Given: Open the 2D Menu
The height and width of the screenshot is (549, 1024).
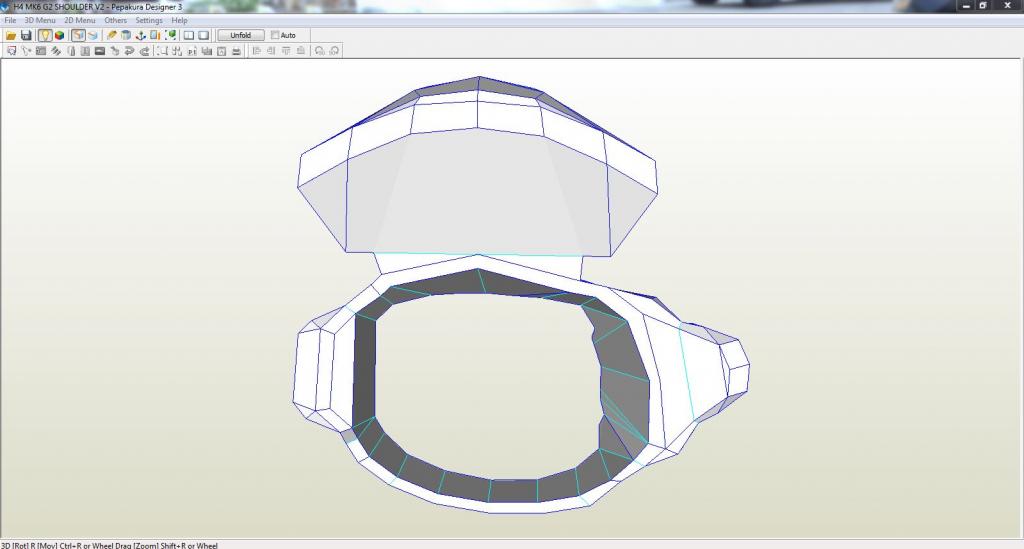Looking at the screenshot, I should pyautogui.click(x=80, y=20).
